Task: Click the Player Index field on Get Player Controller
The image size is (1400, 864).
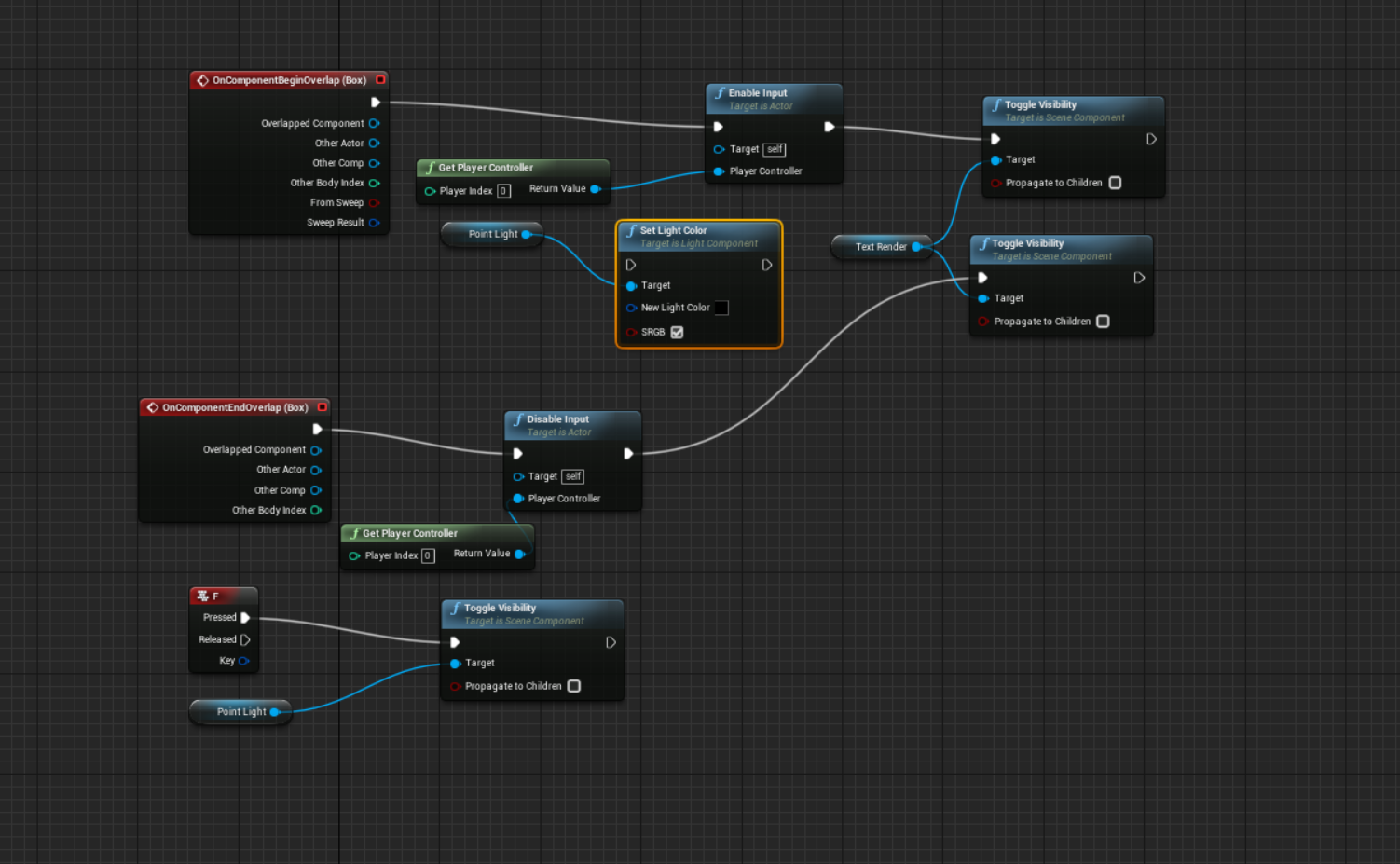Action: tap(503, 190)
